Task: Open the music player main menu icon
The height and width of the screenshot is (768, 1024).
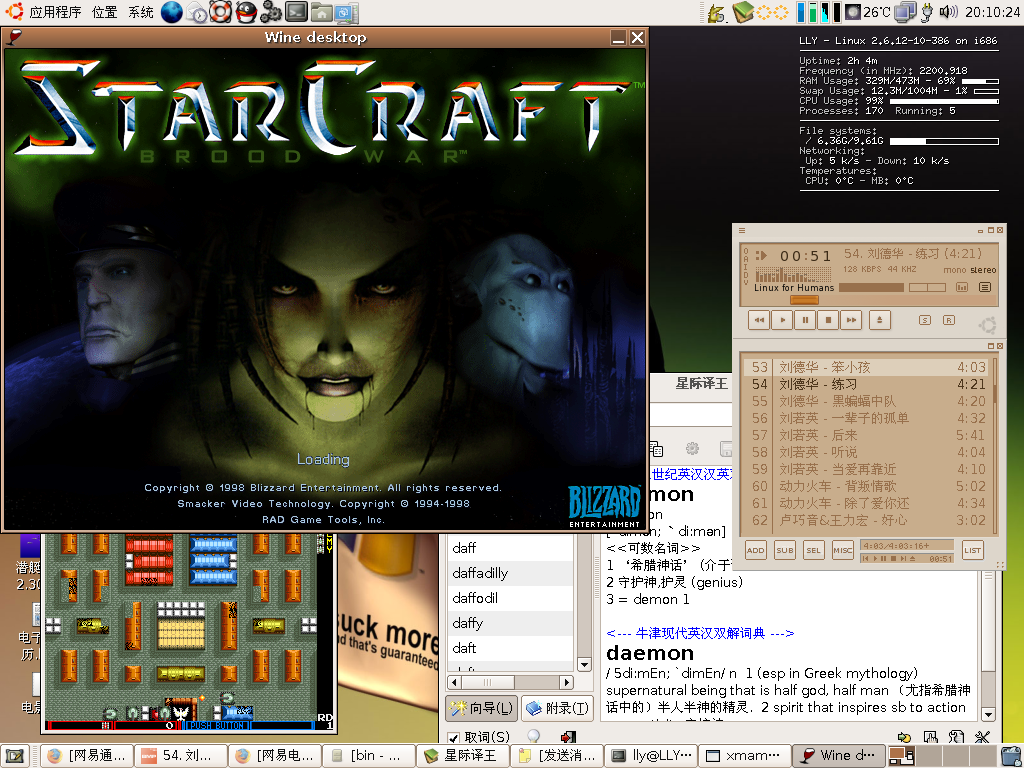Action: 743,231
